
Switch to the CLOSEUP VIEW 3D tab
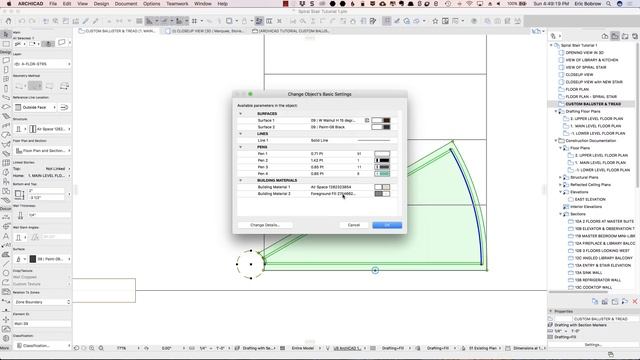coord(205,31)
